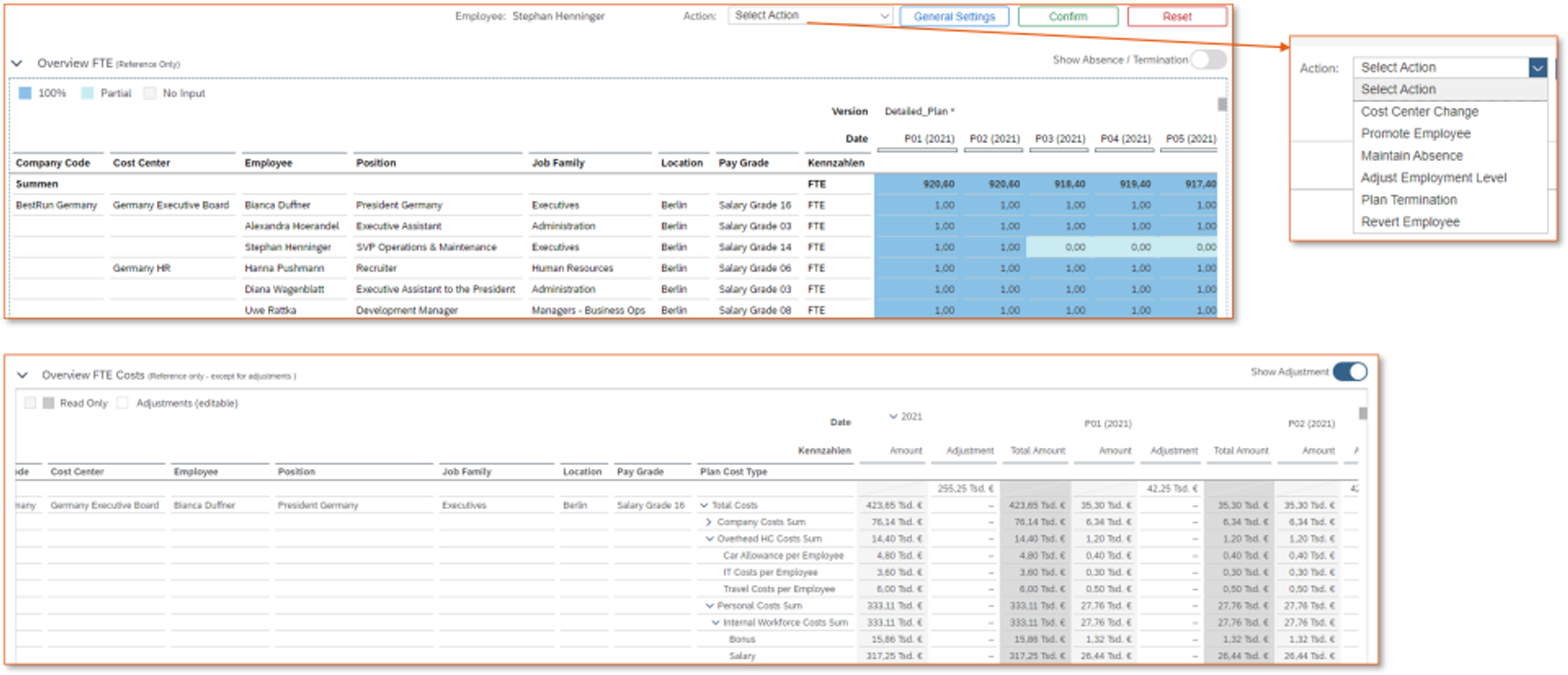Click the BestRun Germany company cell
1568x675 pixels.
click(x=56, y=205)
